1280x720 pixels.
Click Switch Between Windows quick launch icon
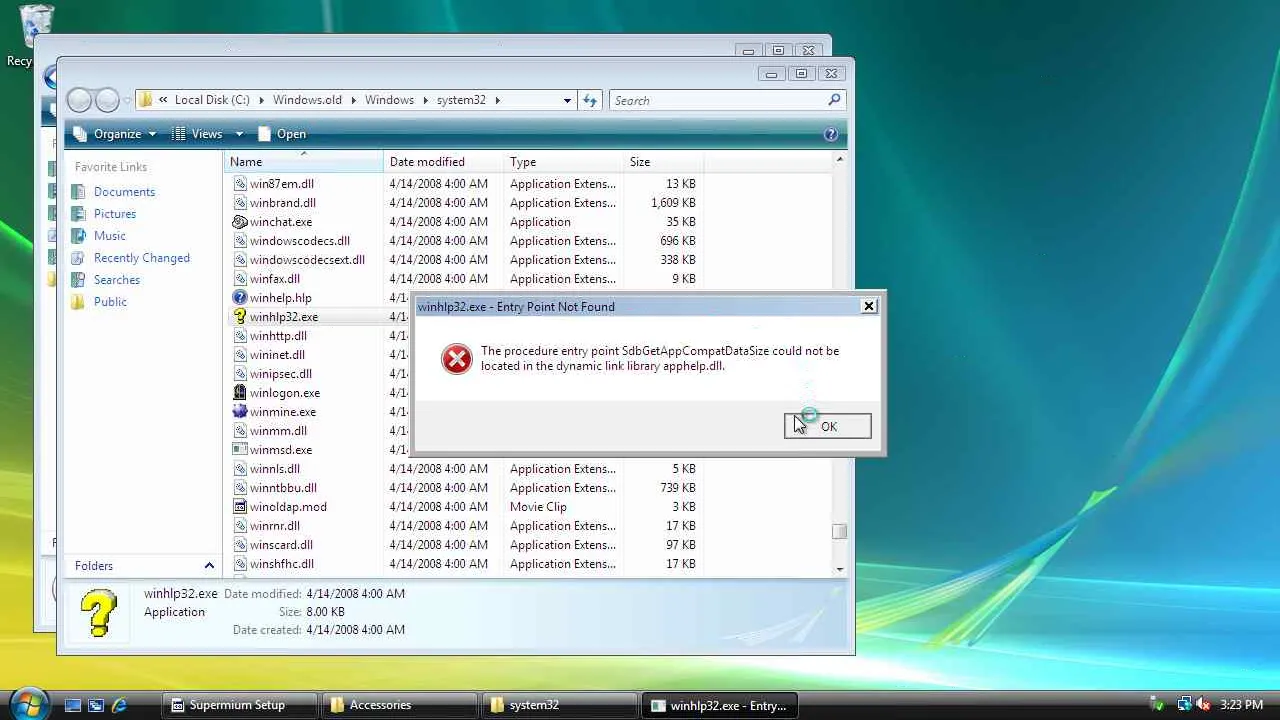pyautogui.click(x=96, y=705)
